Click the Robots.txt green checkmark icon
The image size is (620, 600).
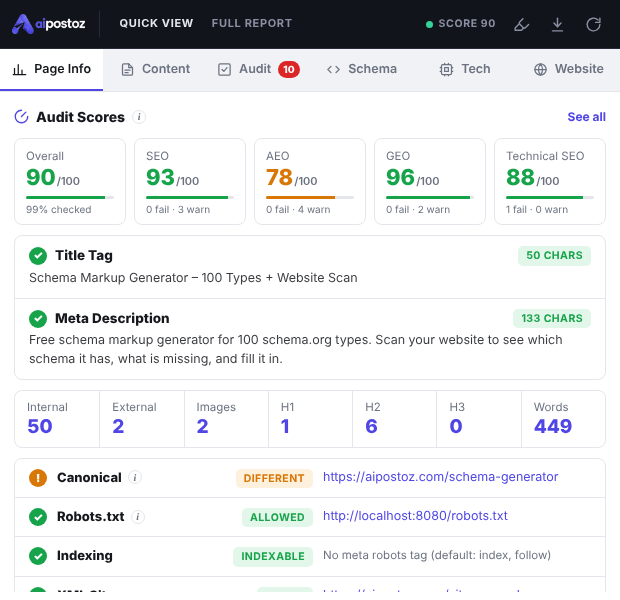(x=38, y=517)
